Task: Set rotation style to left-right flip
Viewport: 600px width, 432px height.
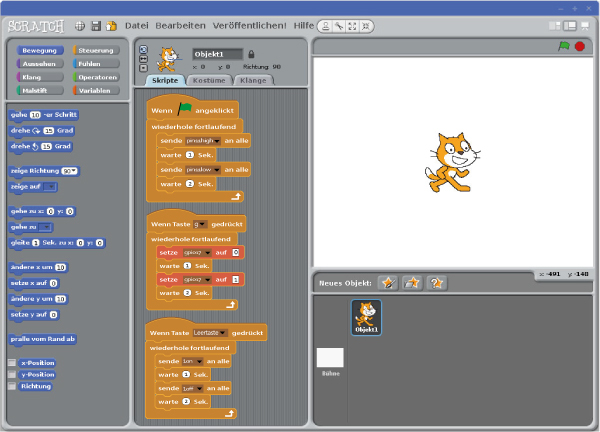Action: point(143,59)
